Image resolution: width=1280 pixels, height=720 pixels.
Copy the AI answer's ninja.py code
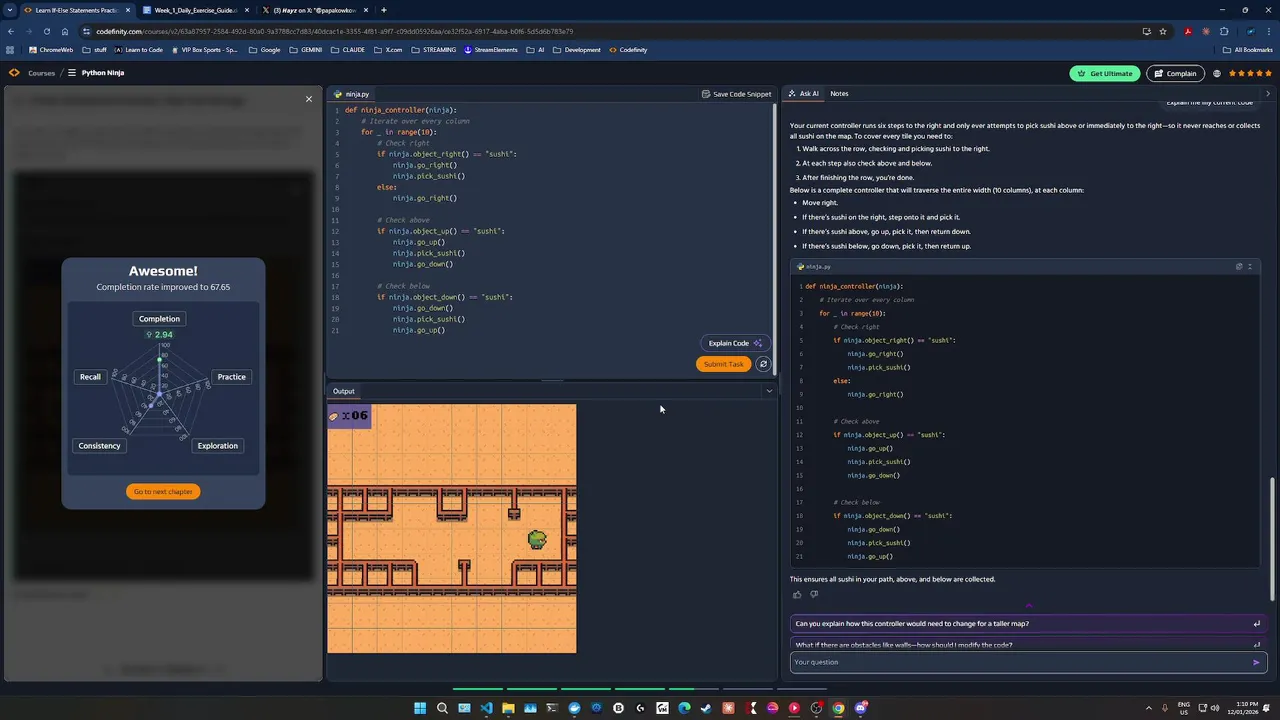coord(1239,267)
